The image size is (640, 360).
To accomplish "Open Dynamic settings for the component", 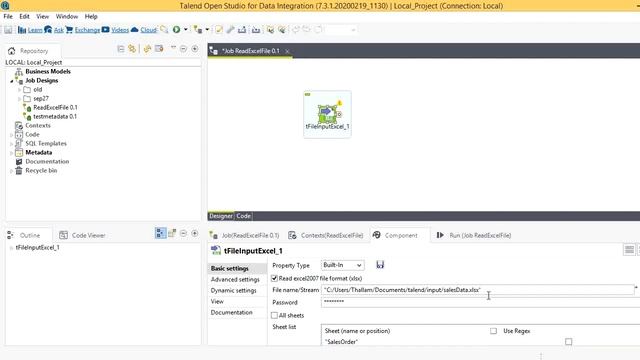I will coord(233,291).
